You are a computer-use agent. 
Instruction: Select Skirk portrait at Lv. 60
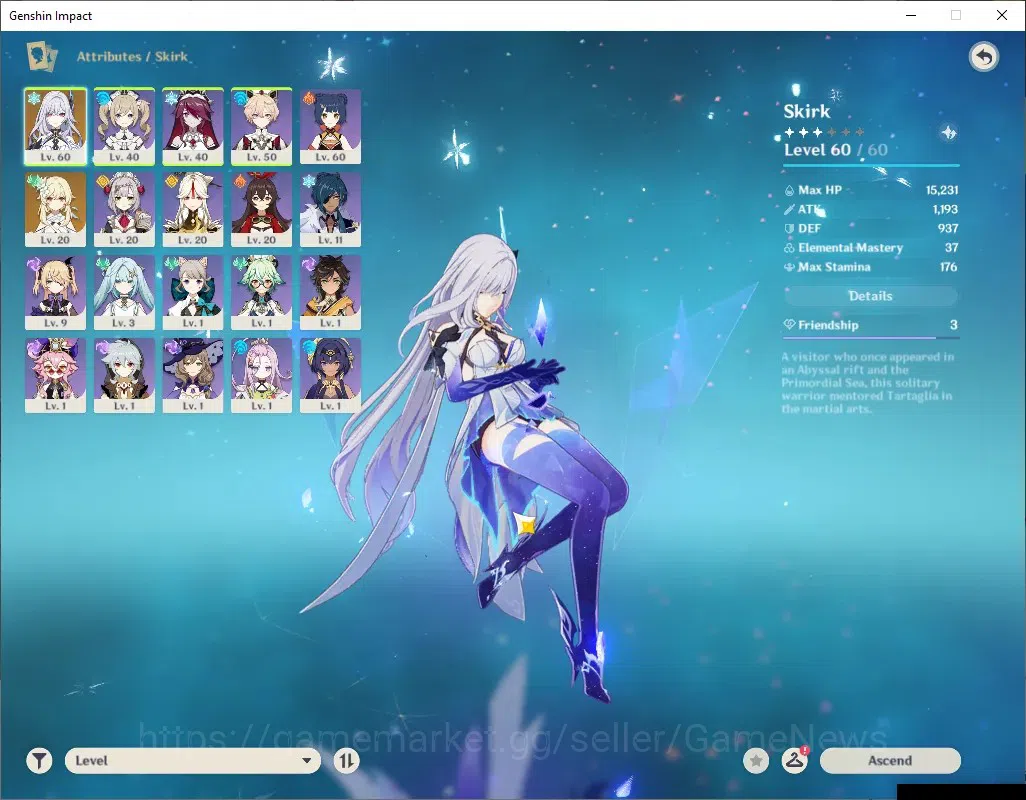click(x=56, y=126)
